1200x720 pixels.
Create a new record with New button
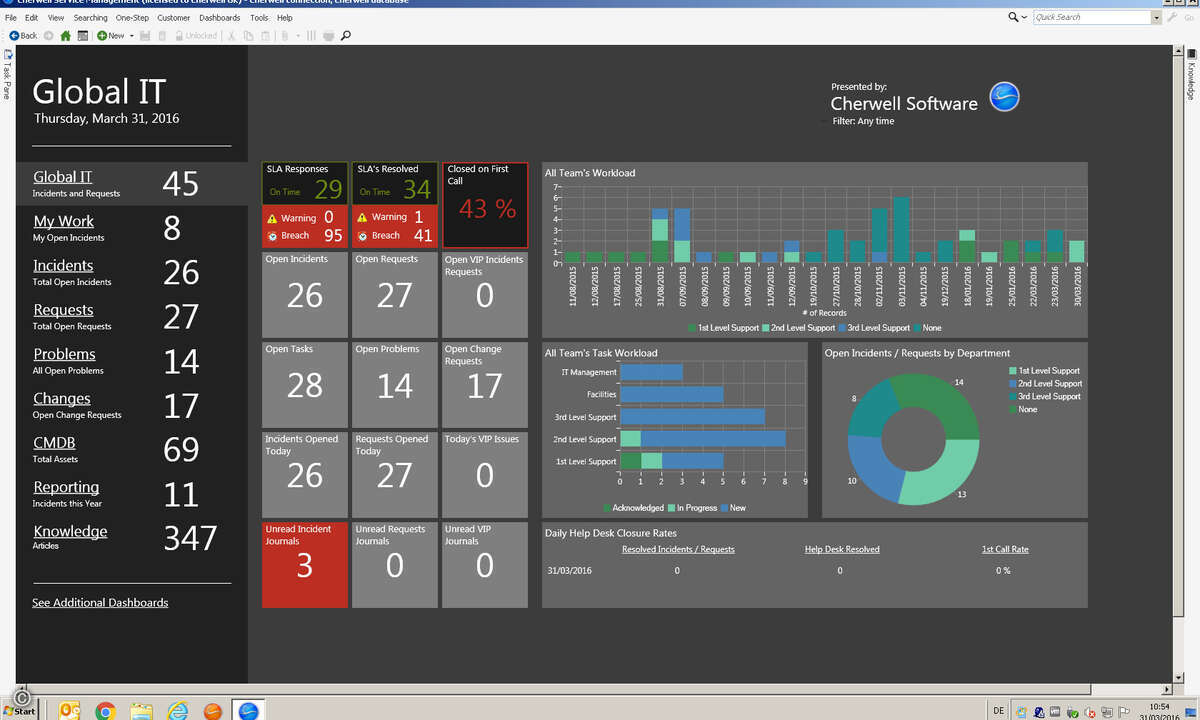111,35
